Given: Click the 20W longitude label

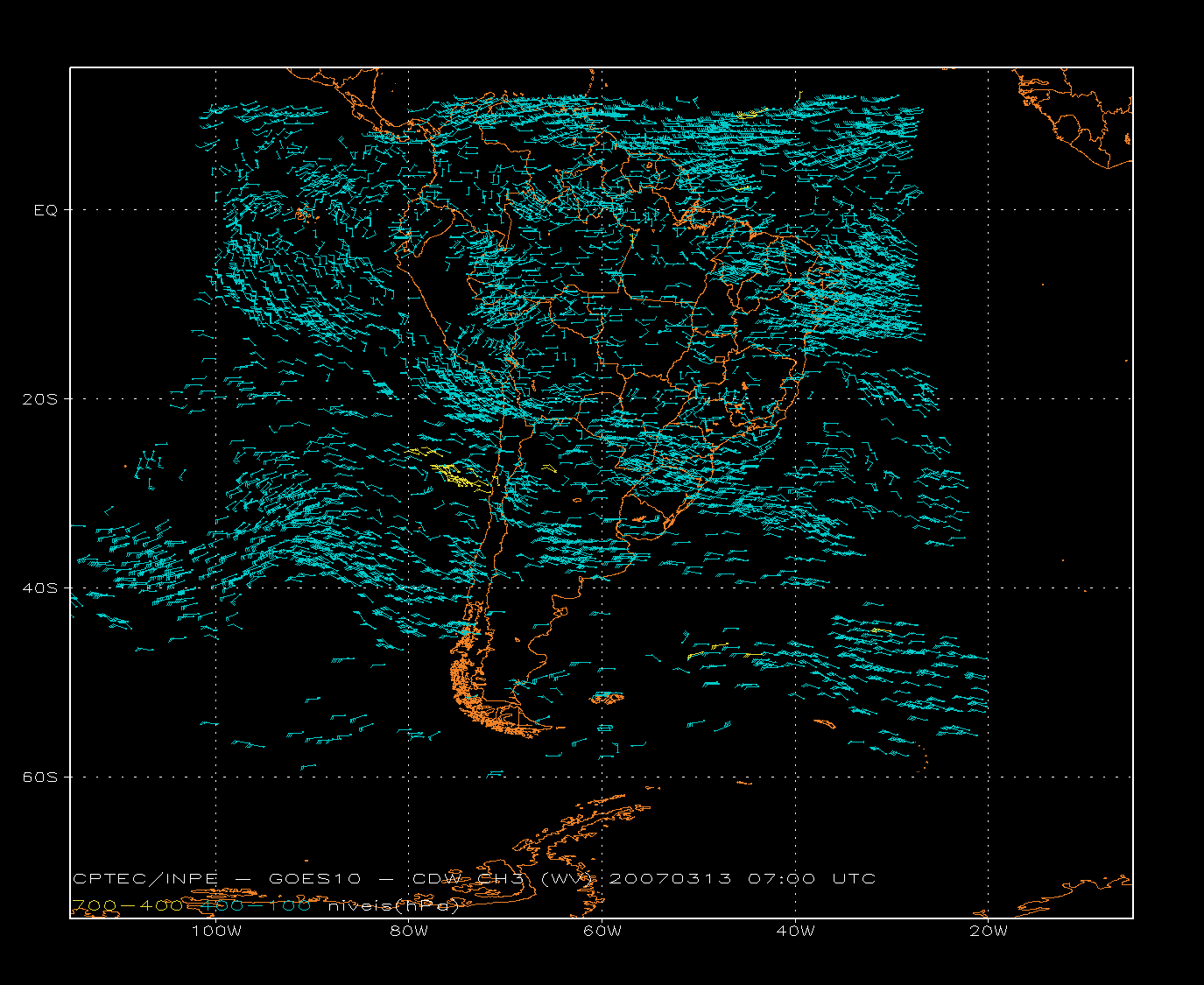Looking at the screenshot, I should click(x=989, y=931).
